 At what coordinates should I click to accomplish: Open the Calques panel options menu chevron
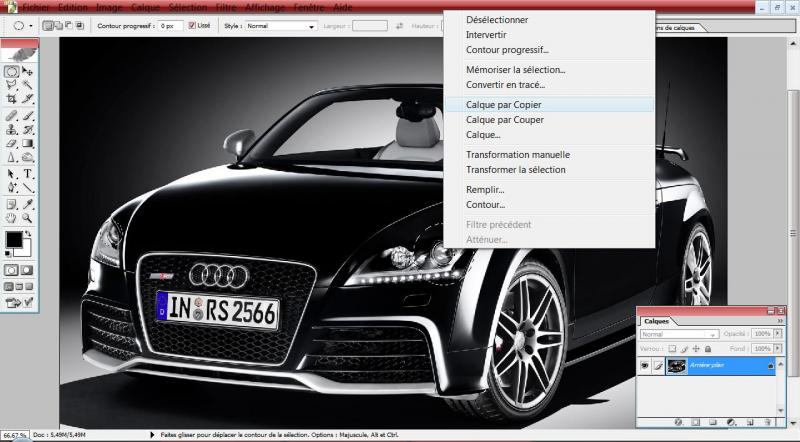780,321
